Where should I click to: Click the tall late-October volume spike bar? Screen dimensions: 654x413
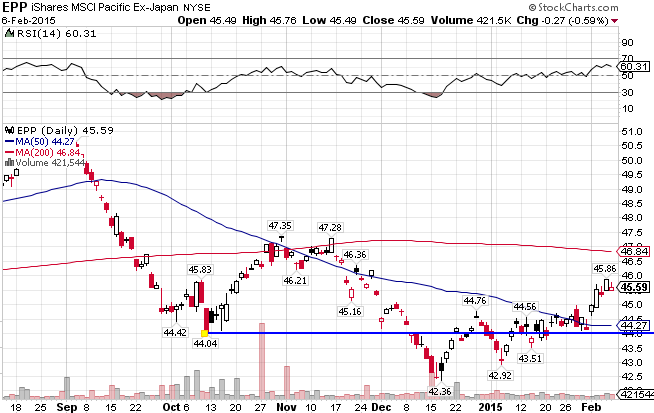pos(262,360)
